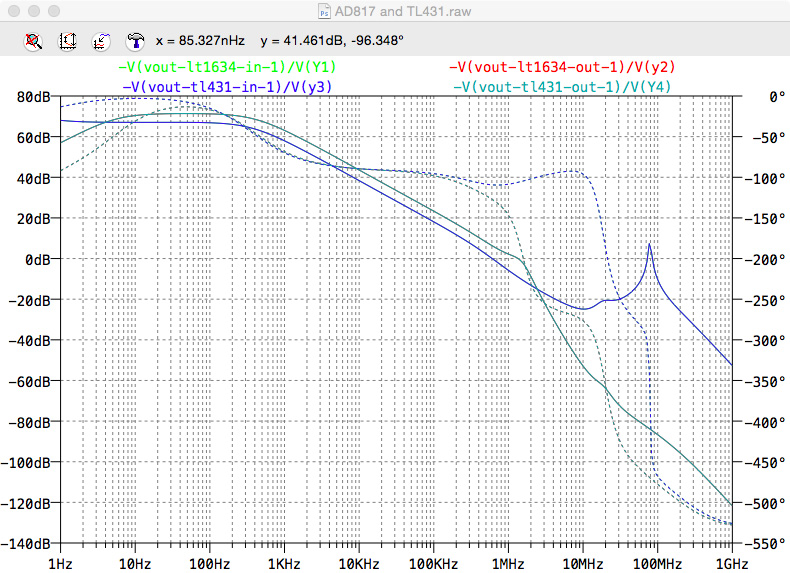Viewport: 790px width, 573px height.
Task: Click the 10KHz frequency axis label
Action: point(359,563)
